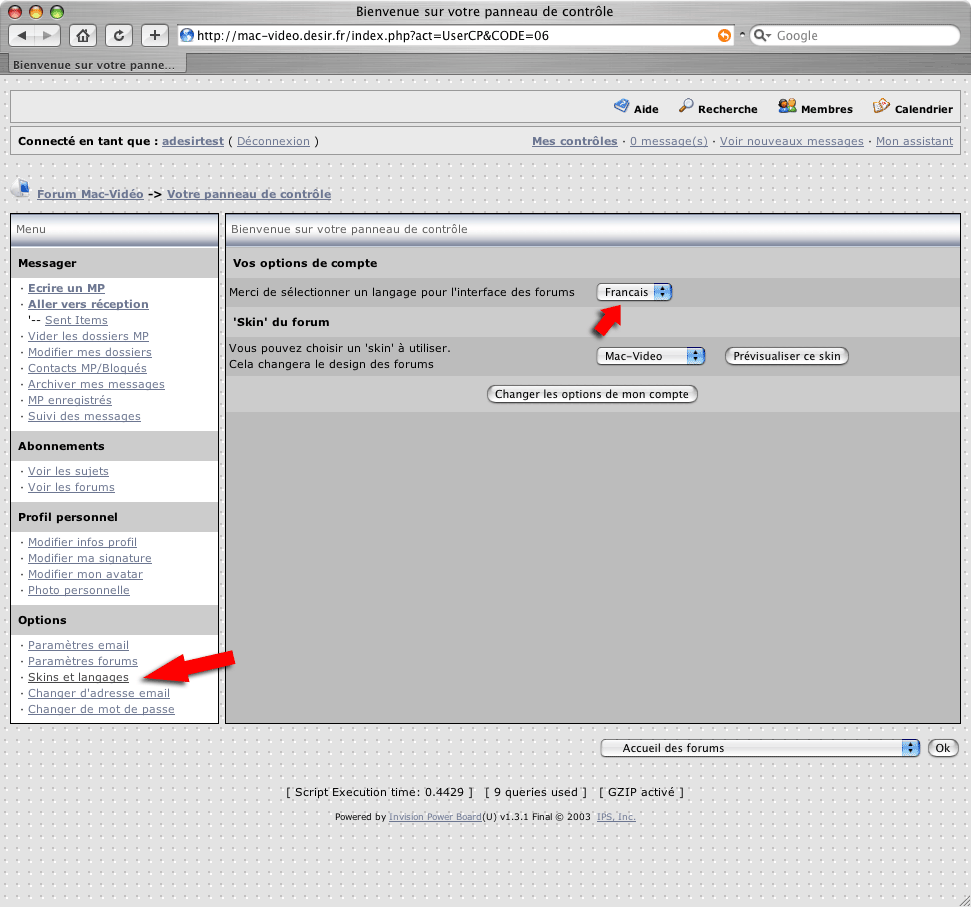Go forward with the browser forward arrow
The height and width of the screenshot is (907, 971).
click(47, 35)
